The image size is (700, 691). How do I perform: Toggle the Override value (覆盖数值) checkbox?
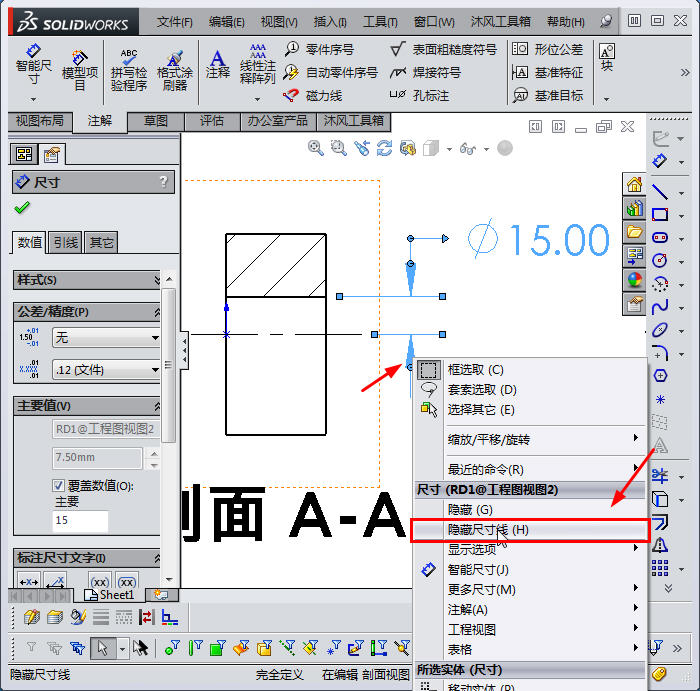tap(59, 486)
